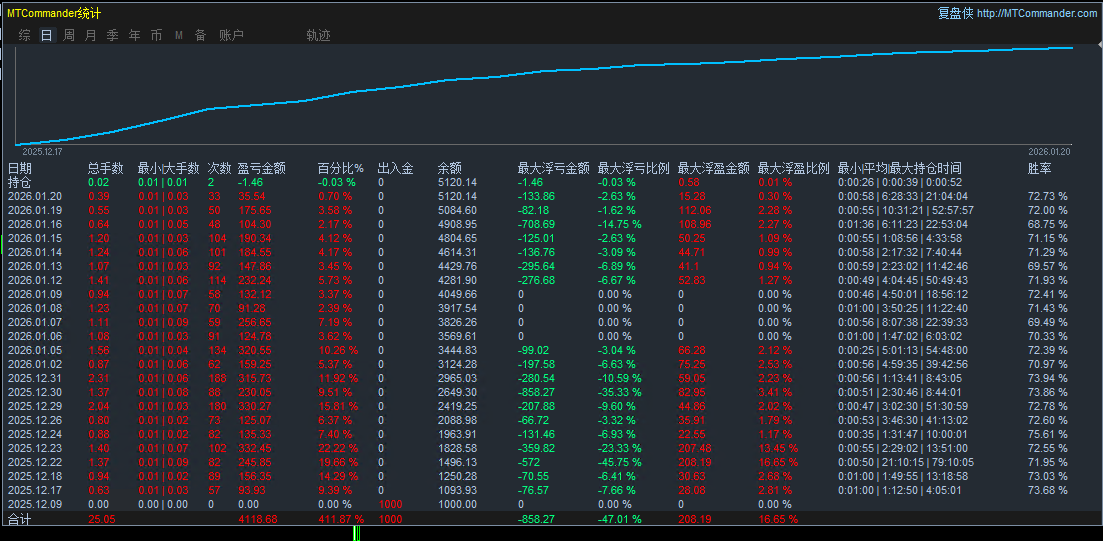Select the 2025.12.22 row date
Screen dimensions: 1103x541
[x=32, y=462]
